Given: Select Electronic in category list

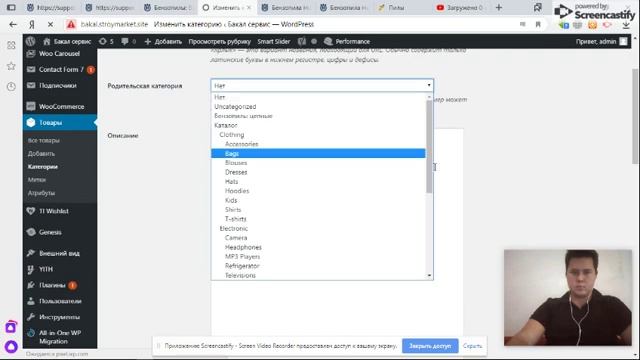Looking at the screenshot, I should pyautogui.click(x=318, y=229).
